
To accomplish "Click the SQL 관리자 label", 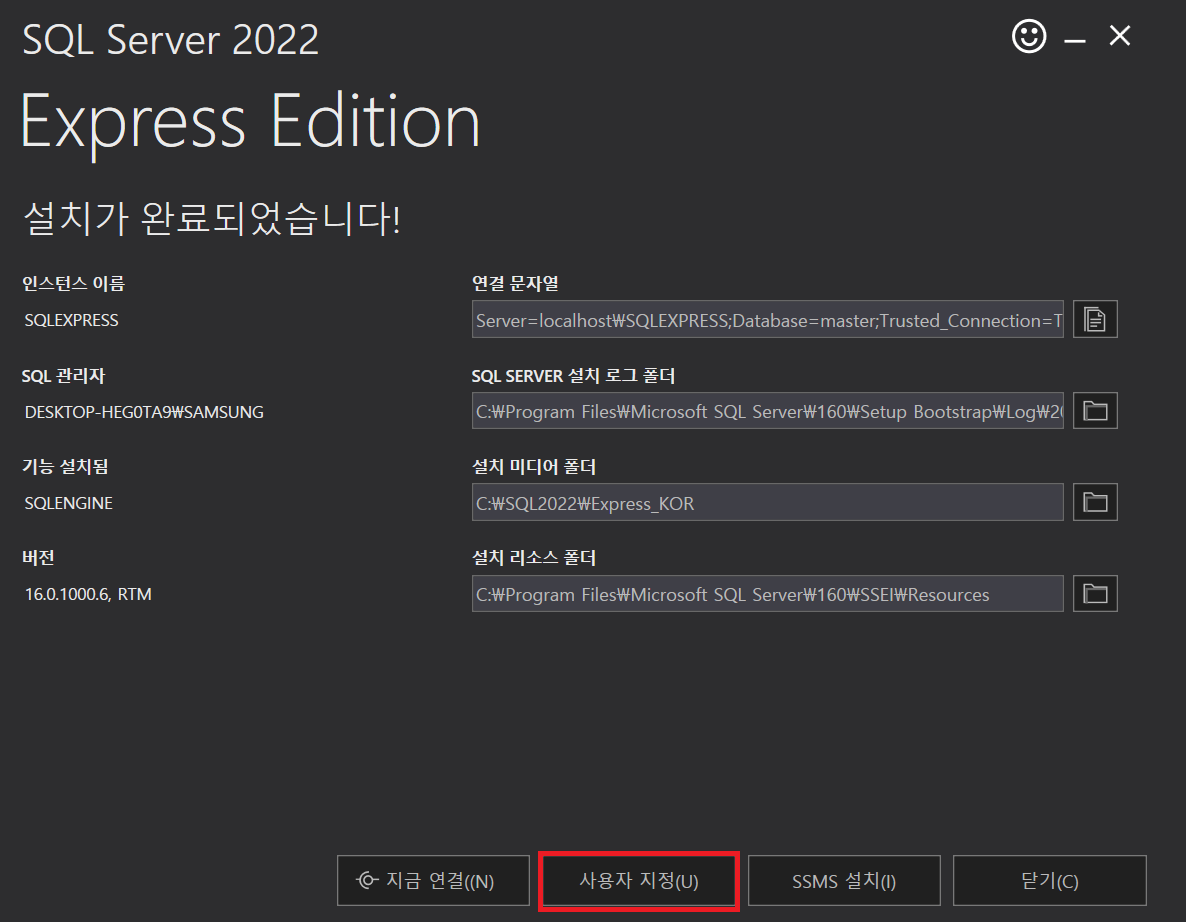I will (x=64, y=376).
